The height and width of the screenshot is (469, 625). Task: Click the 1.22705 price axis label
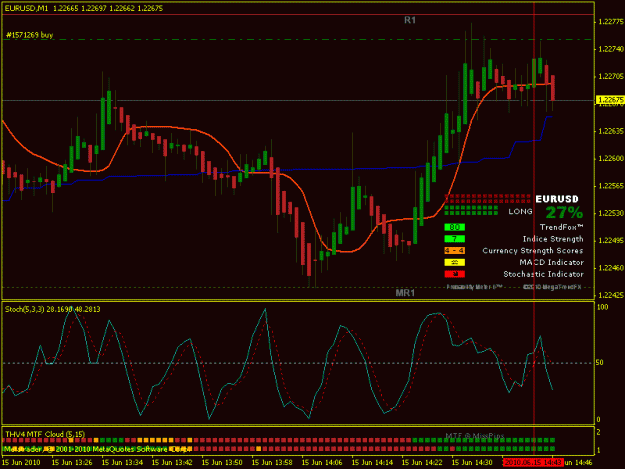pos(611,77)
